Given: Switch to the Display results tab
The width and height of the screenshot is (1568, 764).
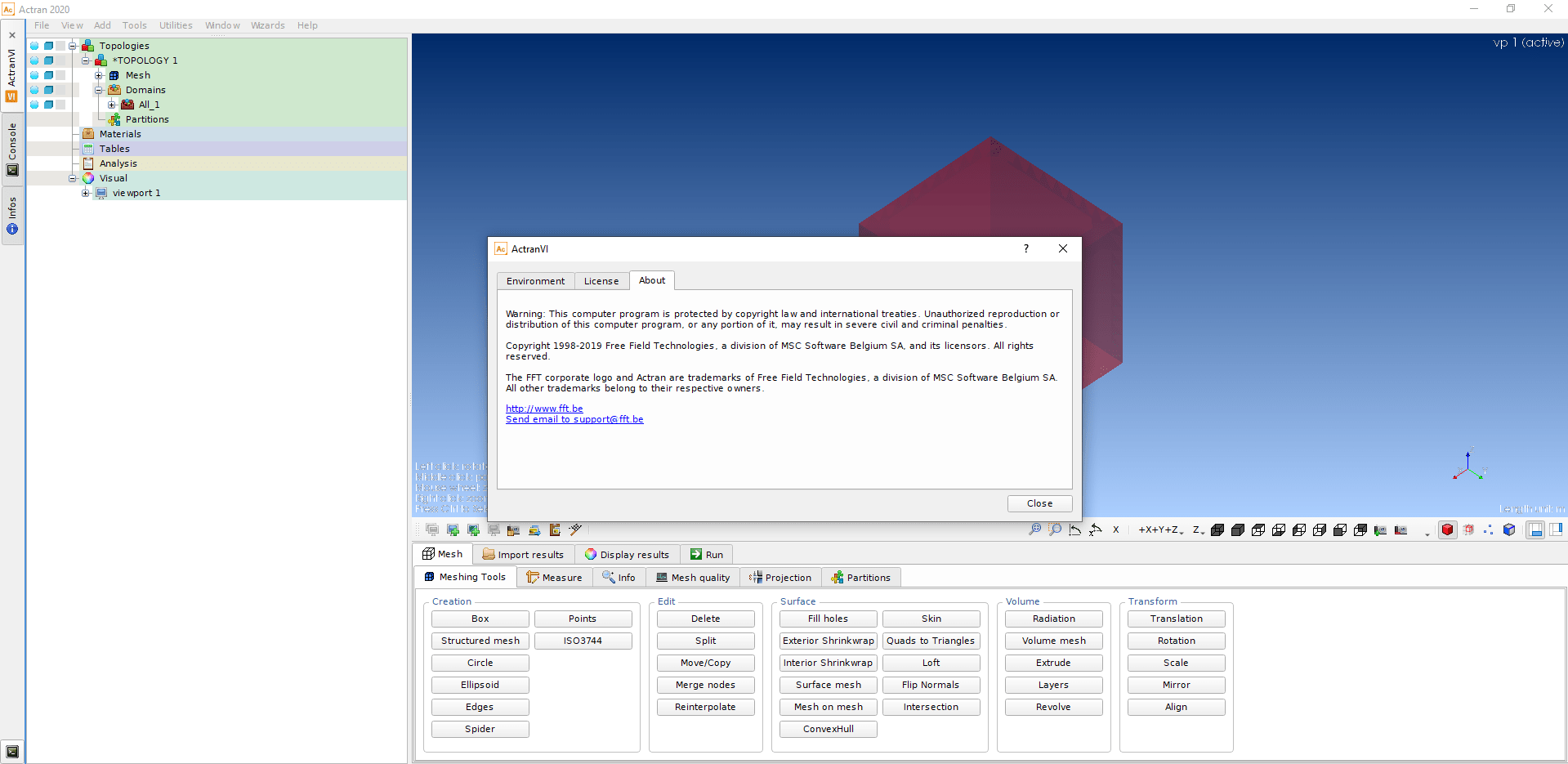Looking at the screenshot, I should tap(627, 554).
